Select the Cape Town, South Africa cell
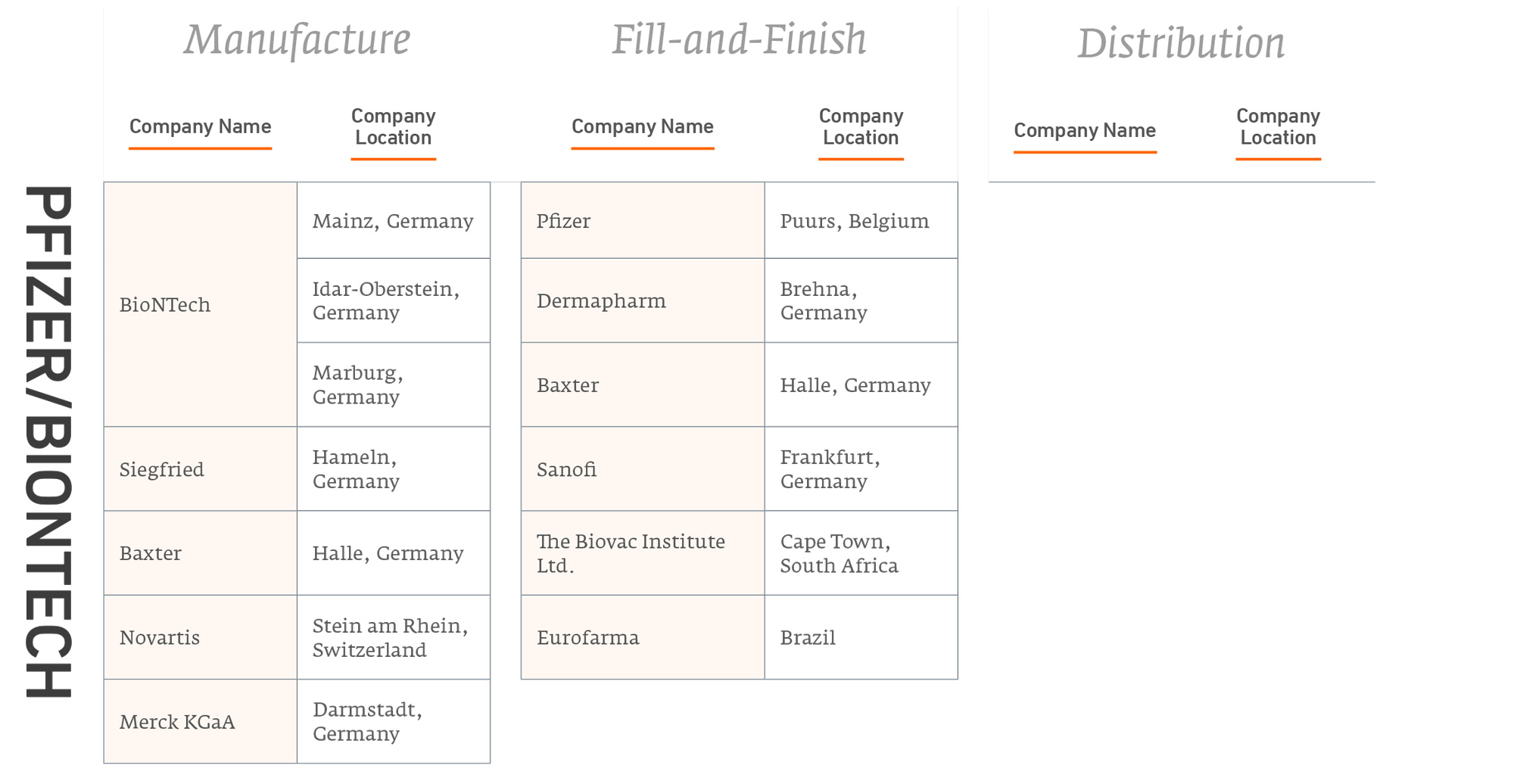 point(861,553)
